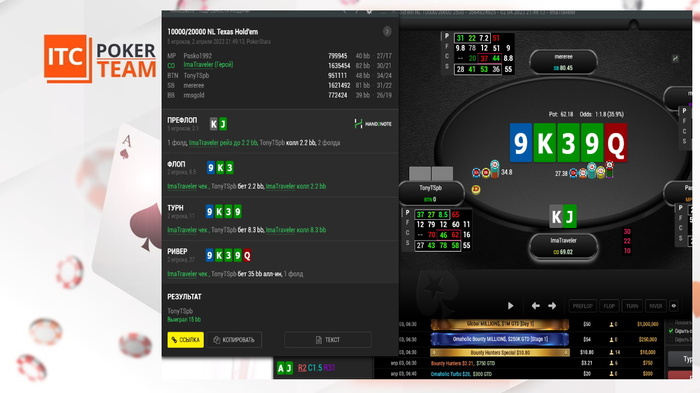Click the A J cards in bottom strip
700x393 pixels.
[x=284, y=368]
